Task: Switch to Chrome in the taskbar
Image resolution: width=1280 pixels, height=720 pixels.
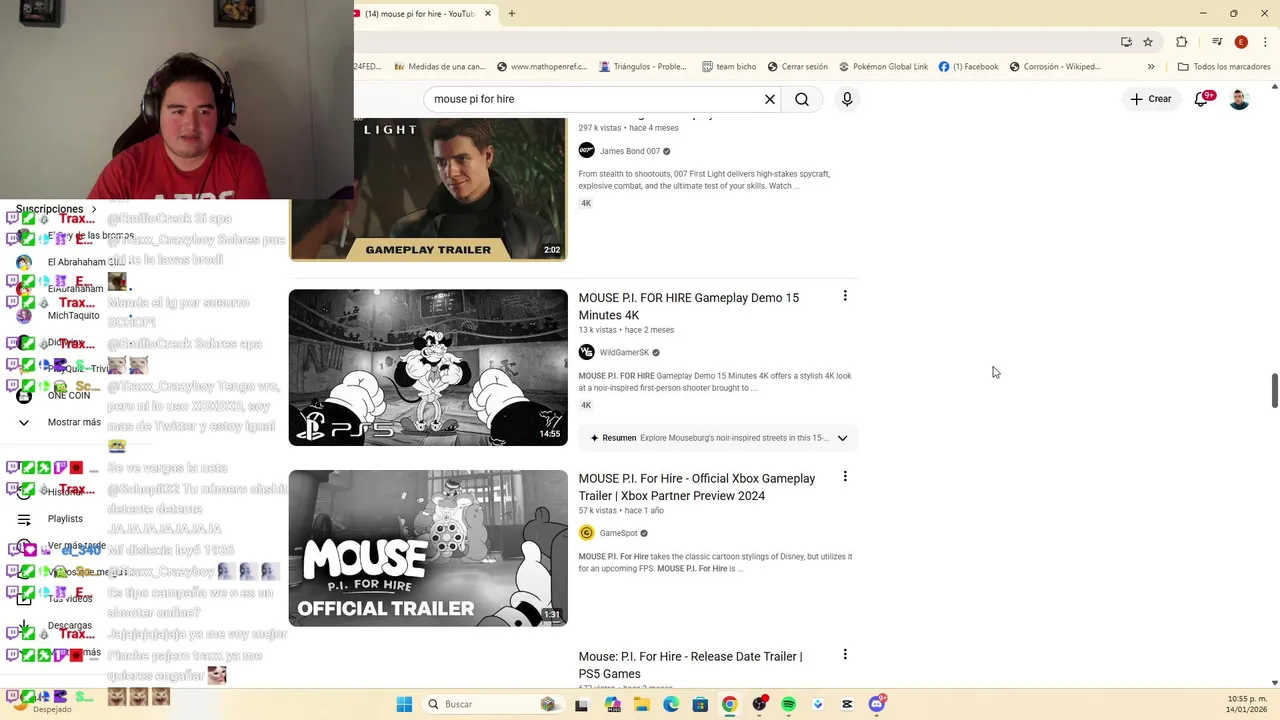Action: tap(730, 704)
